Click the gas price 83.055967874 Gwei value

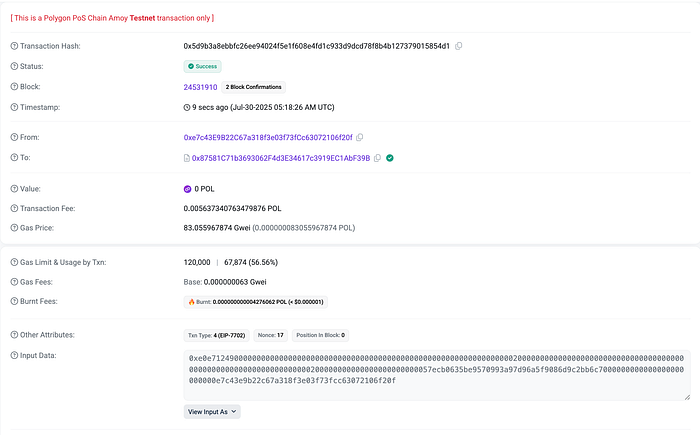pyautogui.click(x=217, y=228)
